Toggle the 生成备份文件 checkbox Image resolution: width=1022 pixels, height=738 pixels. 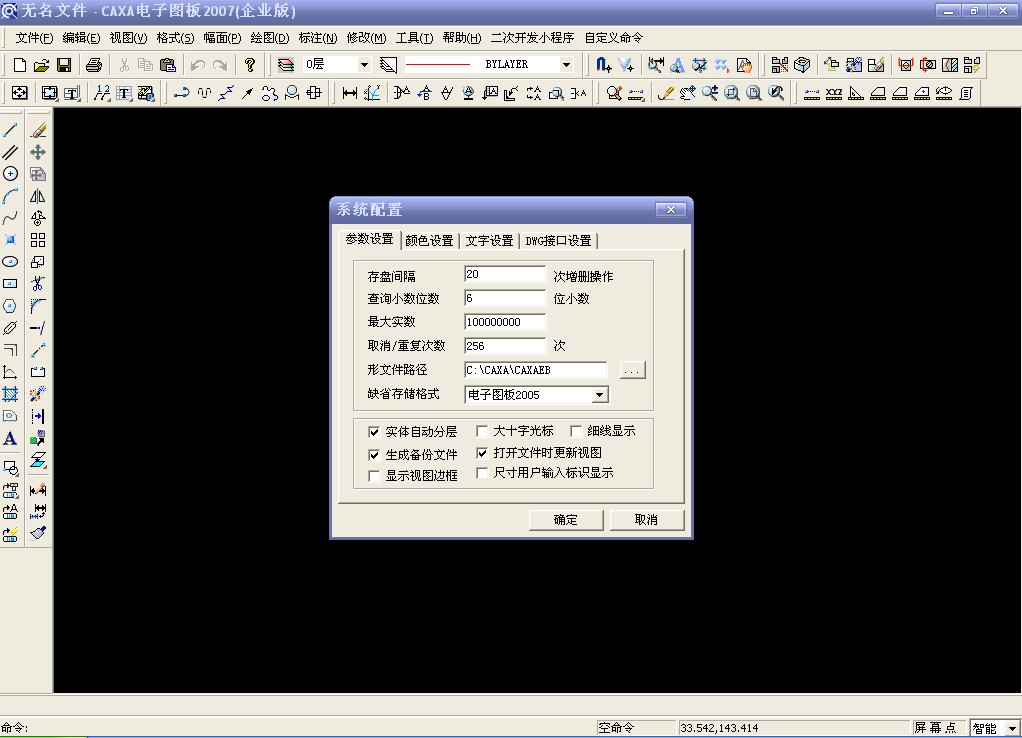tap(374, 455)
